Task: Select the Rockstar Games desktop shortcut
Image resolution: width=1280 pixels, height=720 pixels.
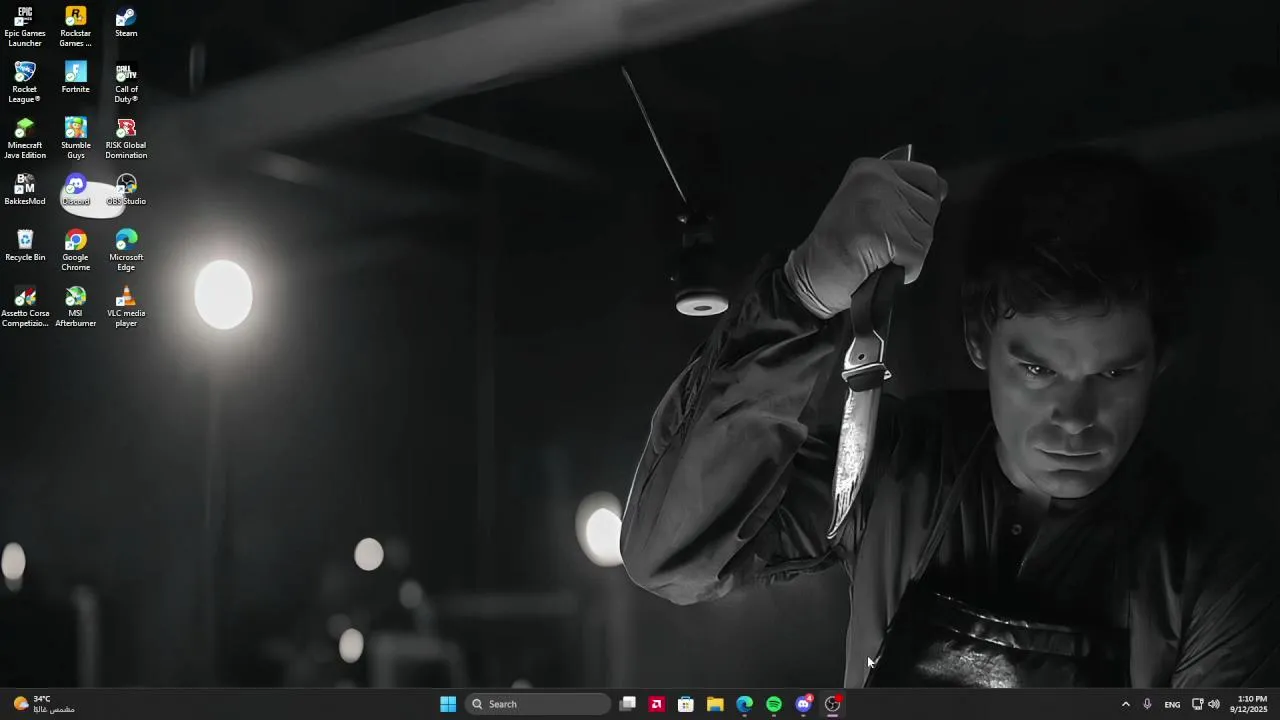Action: (x=76, y=27)
